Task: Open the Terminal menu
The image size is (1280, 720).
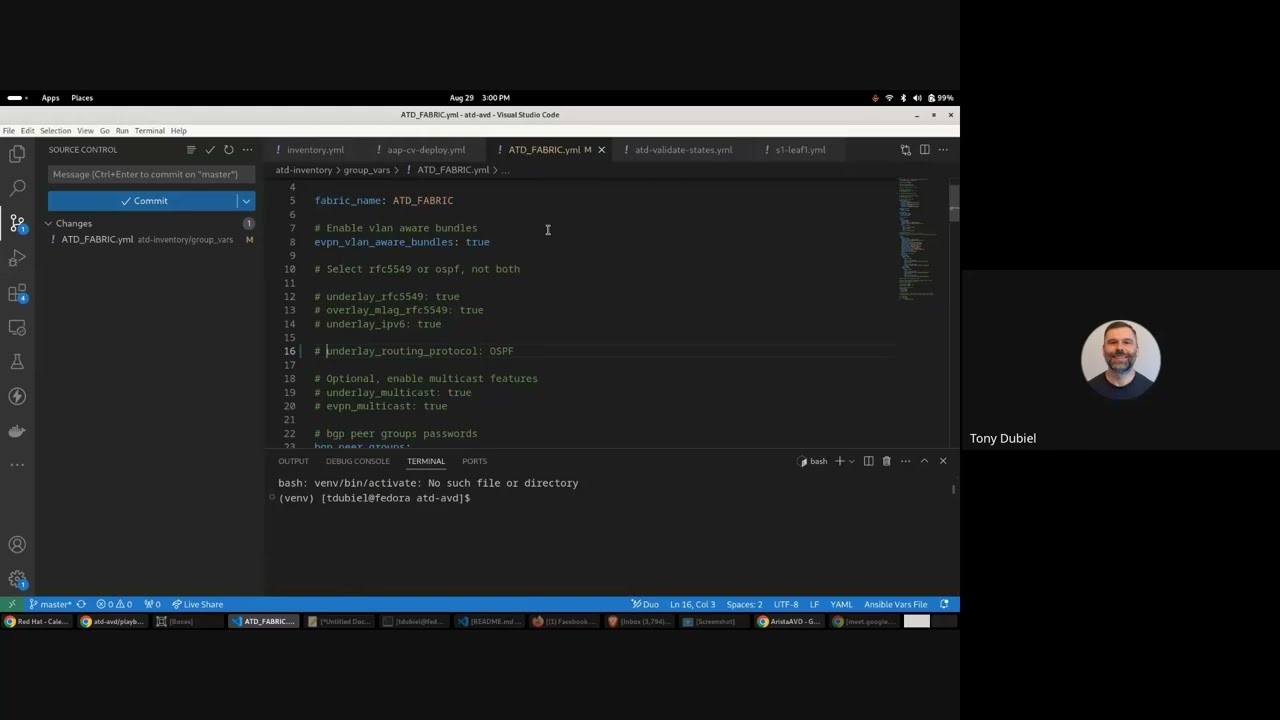Action: pyautogui.click(x=150, y=131)
